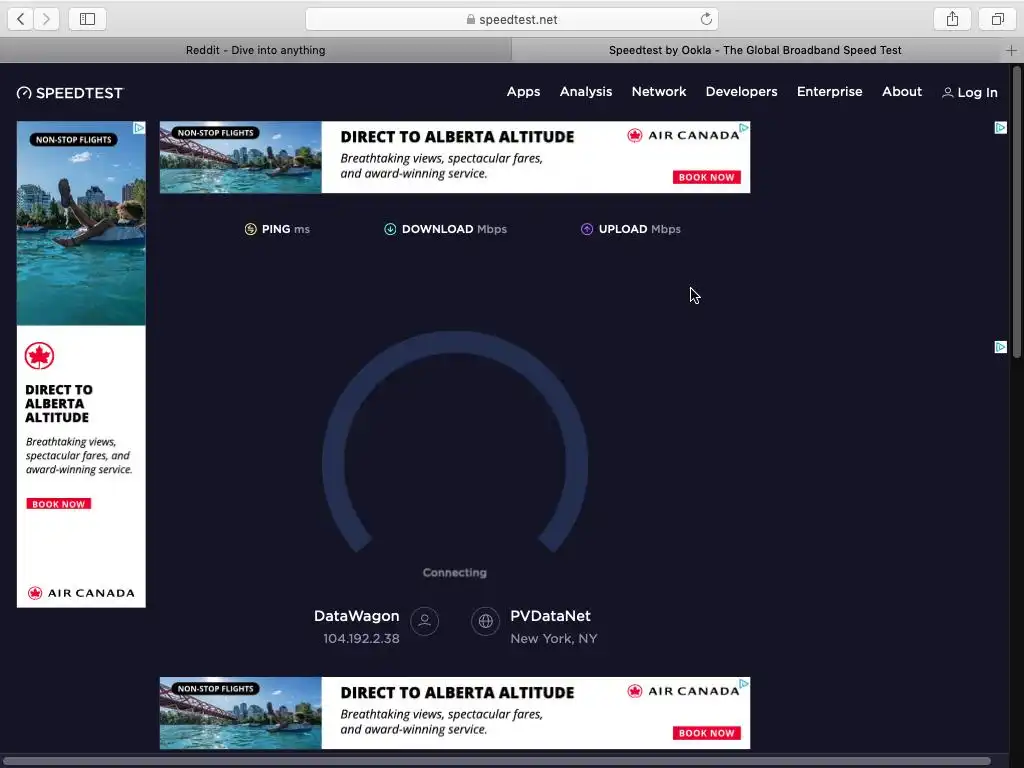This screenshot has height=768, width=1024.
Task: Open the Apps menu
Action: click(523, 92)
